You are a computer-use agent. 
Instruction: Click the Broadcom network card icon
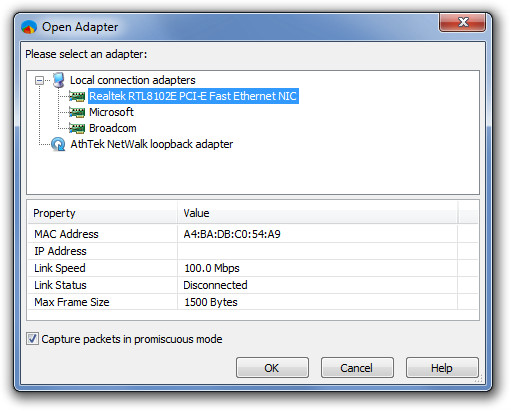point(77,128)
